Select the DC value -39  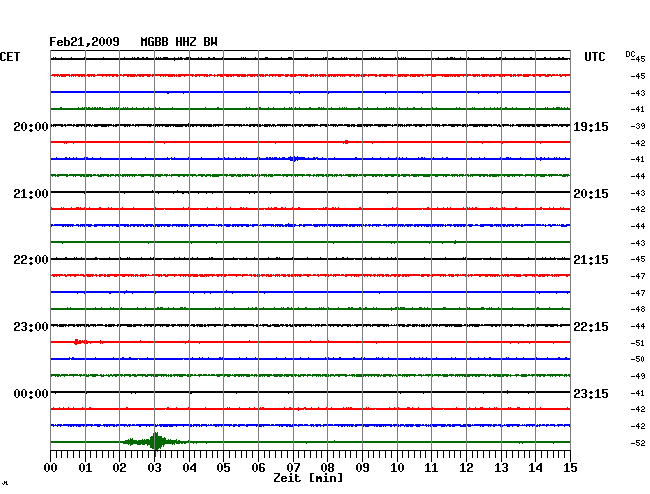tap(638, 126)
